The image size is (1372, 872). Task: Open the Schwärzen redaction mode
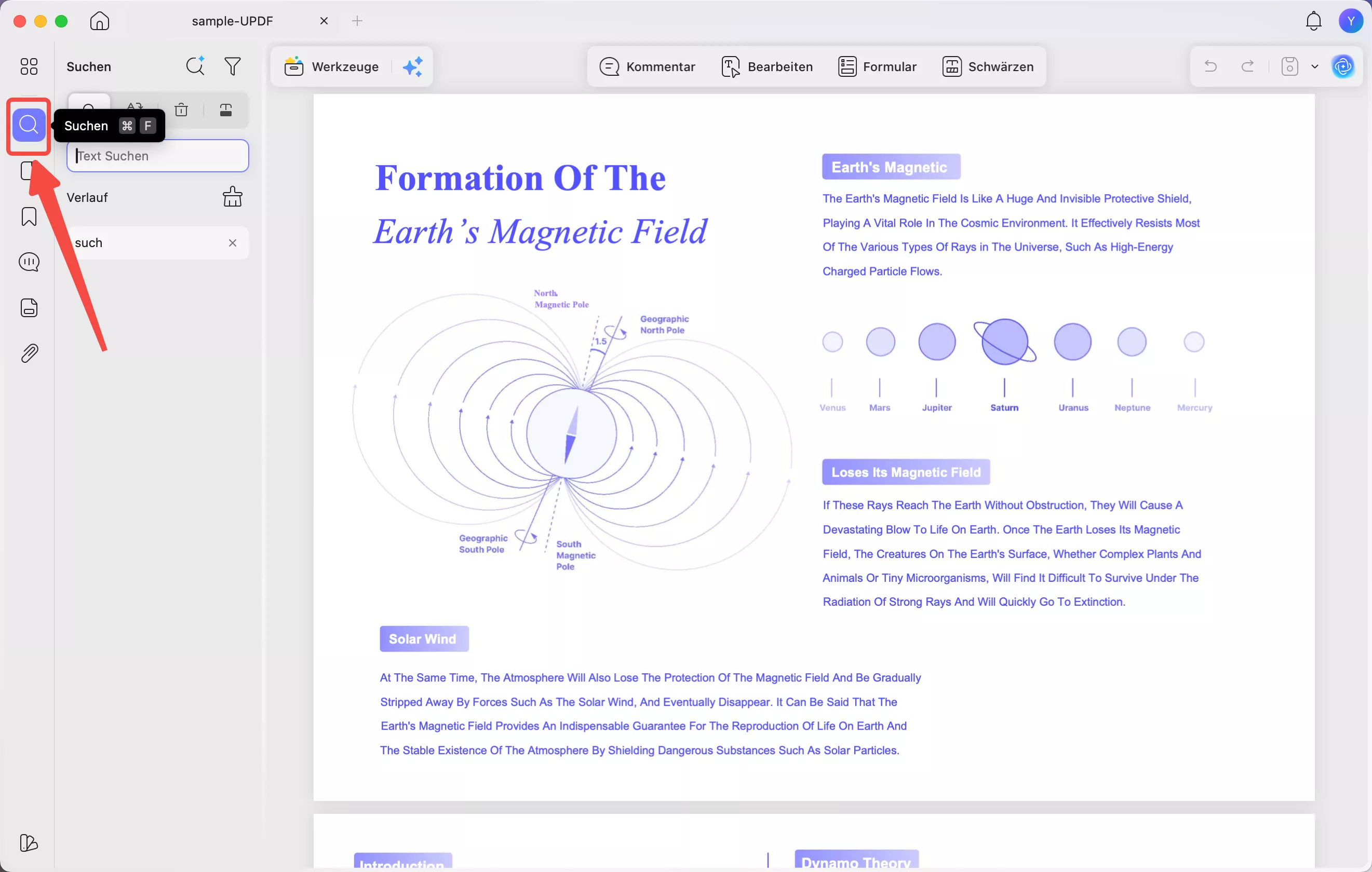(987, 66)
